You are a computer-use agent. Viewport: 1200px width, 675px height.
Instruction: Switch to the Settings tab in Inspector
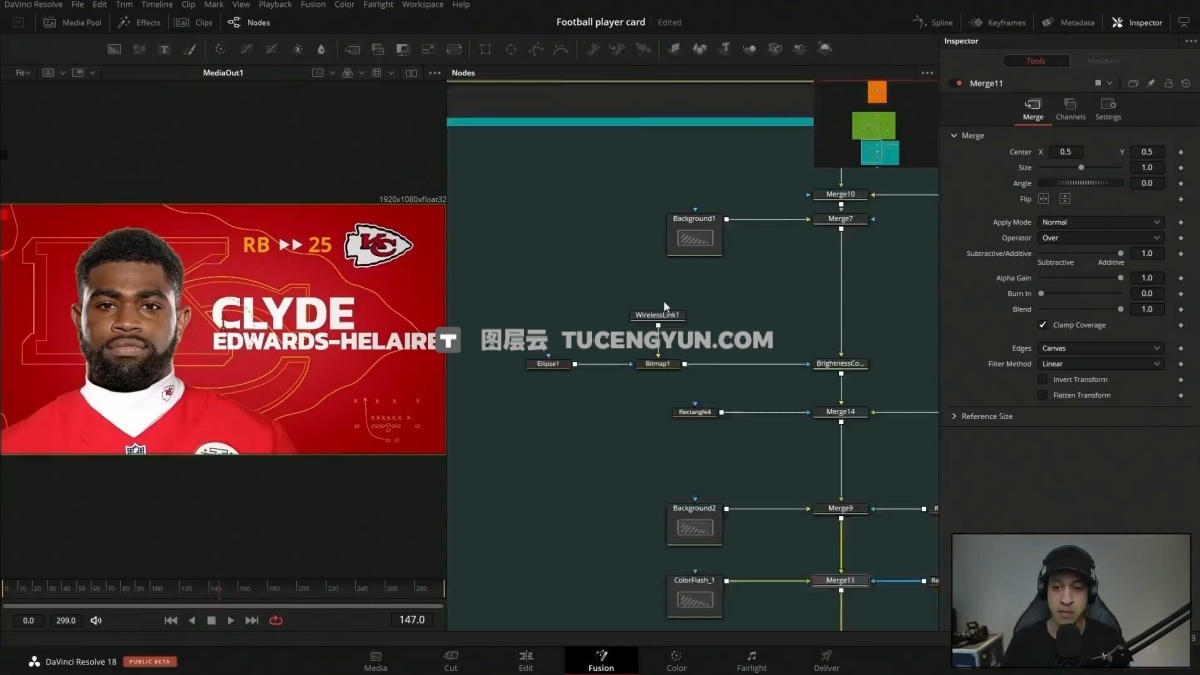pos(1108,110)
